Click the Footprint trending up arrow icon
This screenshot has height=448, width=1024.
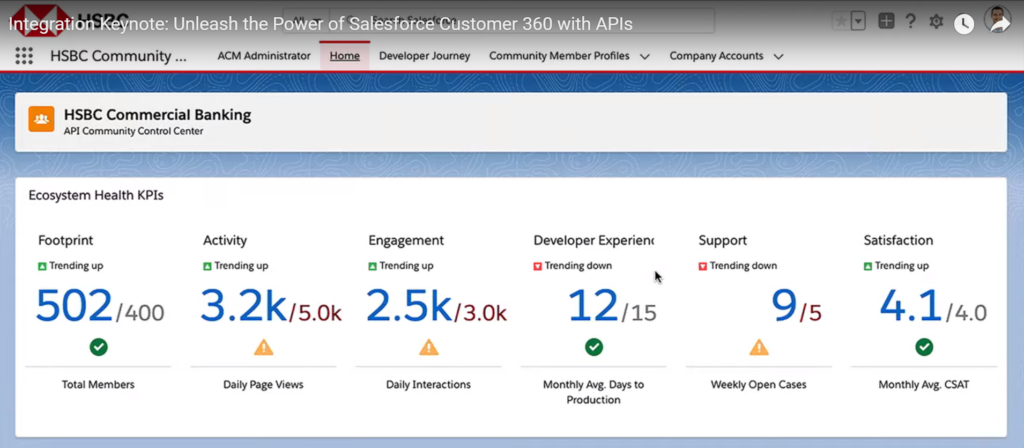42,266
